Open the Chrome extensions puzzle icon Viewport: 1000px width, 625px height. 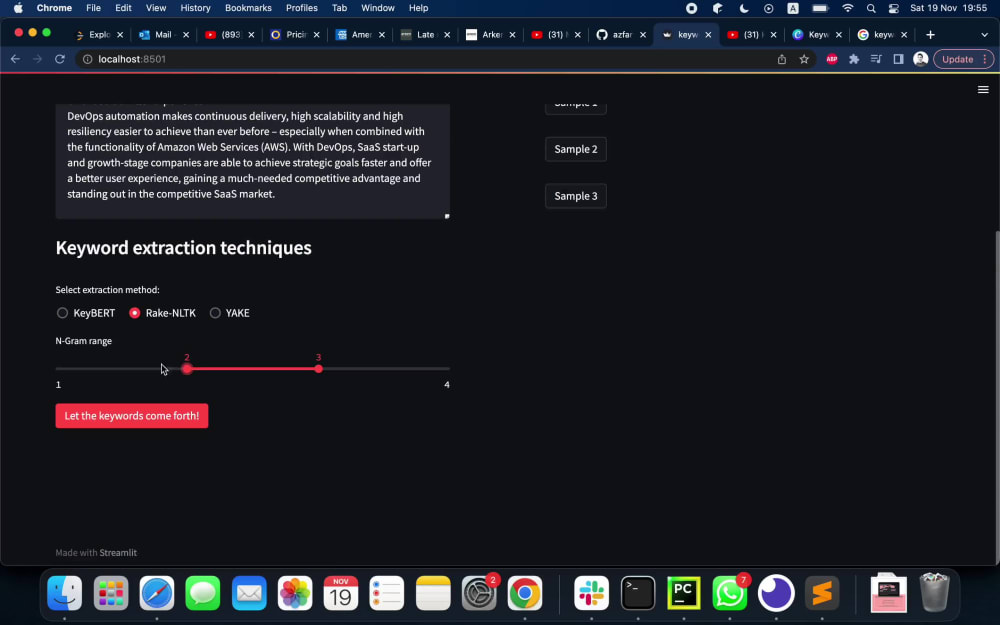(x=853, y=59)
